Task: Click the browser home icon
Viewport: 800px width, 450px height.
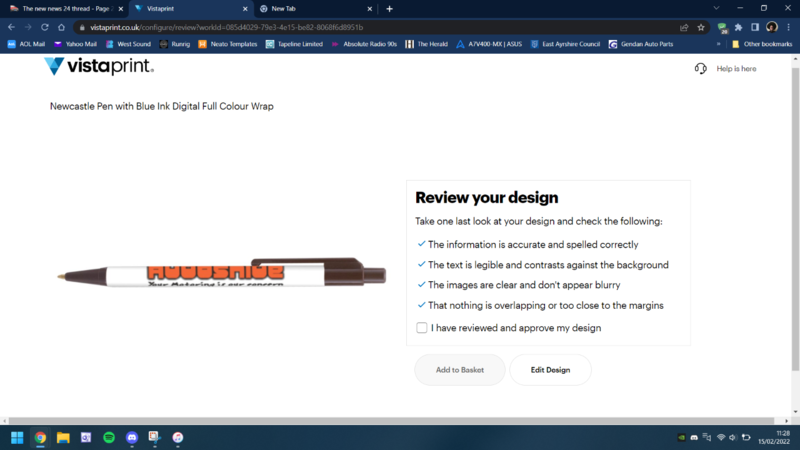Action: 62,27
